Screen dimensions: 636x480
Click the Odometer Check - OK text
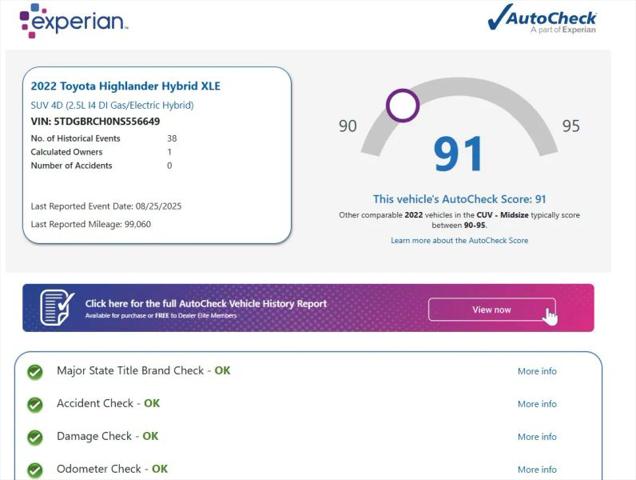112,469
